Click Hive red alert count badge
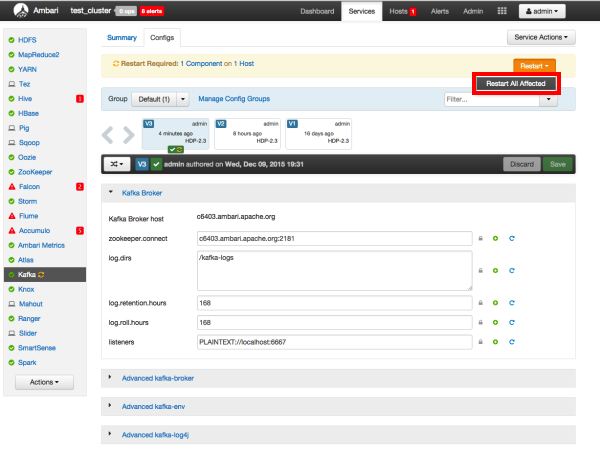Screen dimensions: 600x451 click(x=80, y=99)
